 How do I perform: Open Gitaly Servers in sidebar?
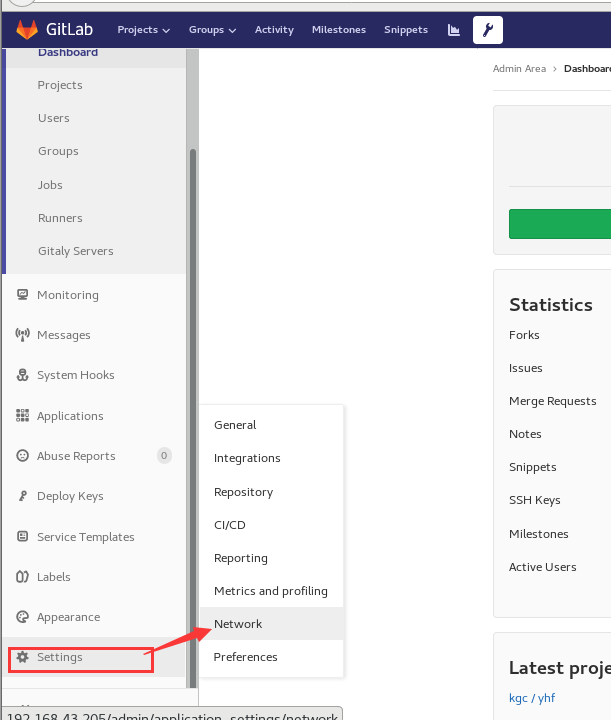tap(76, 251)
